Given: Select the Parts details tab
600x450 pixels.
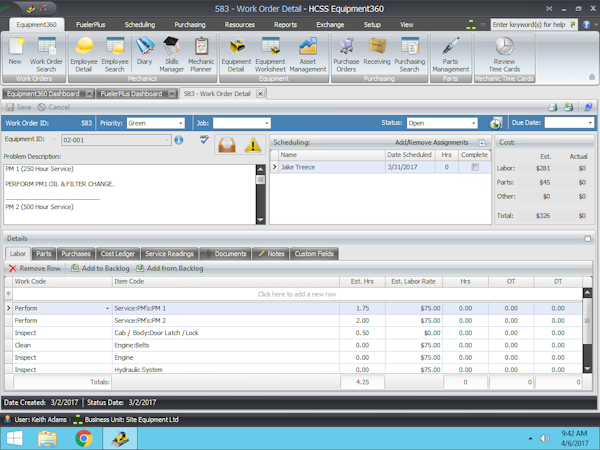Looking at the screenshot, I should 44,254.
